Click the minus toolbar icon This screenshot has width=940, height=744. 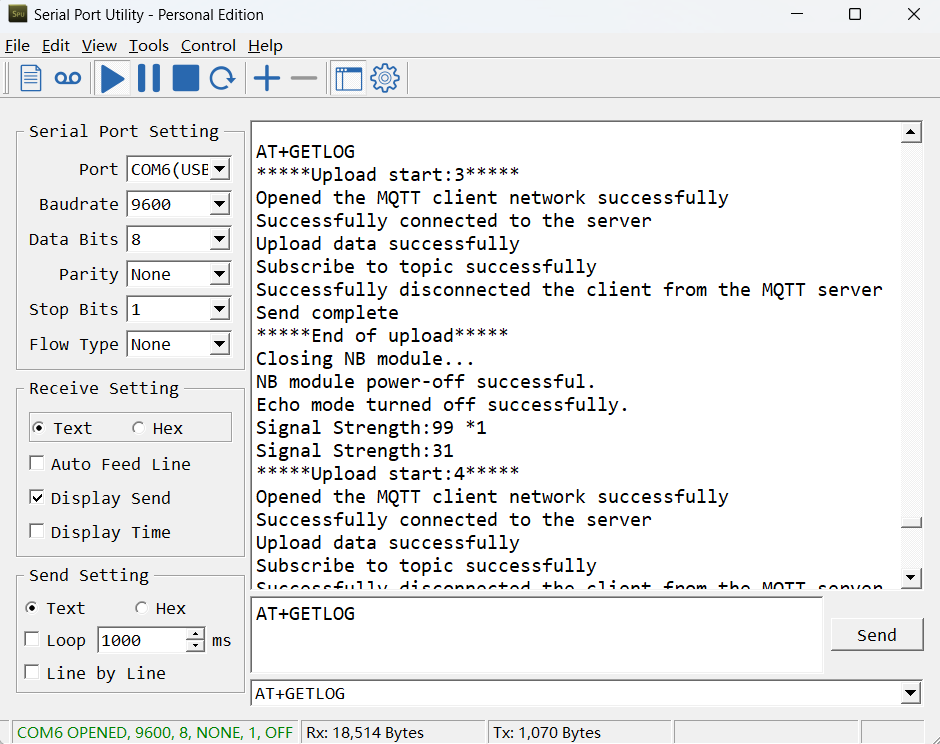pyautogui.click(x=304, y=78)
